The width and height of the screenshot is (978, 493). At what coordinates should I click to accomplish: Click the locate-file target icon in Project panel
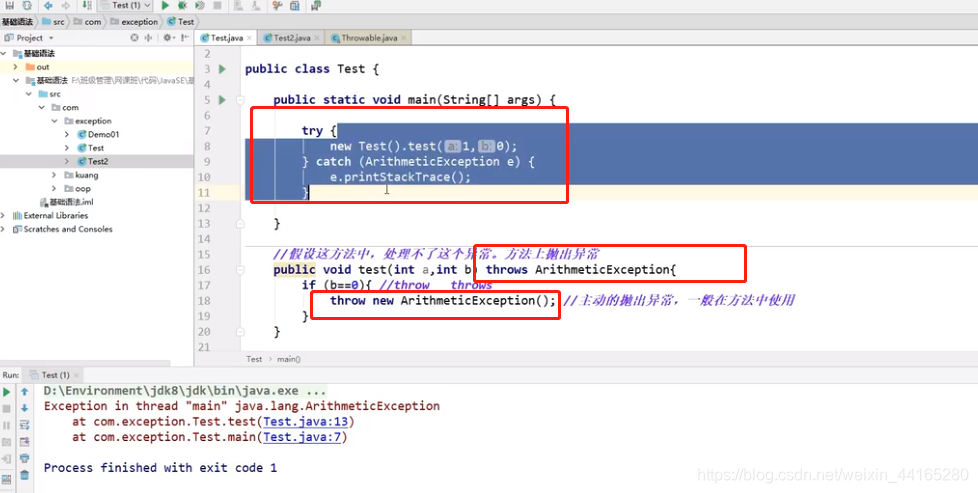click(x=134, y=37)
